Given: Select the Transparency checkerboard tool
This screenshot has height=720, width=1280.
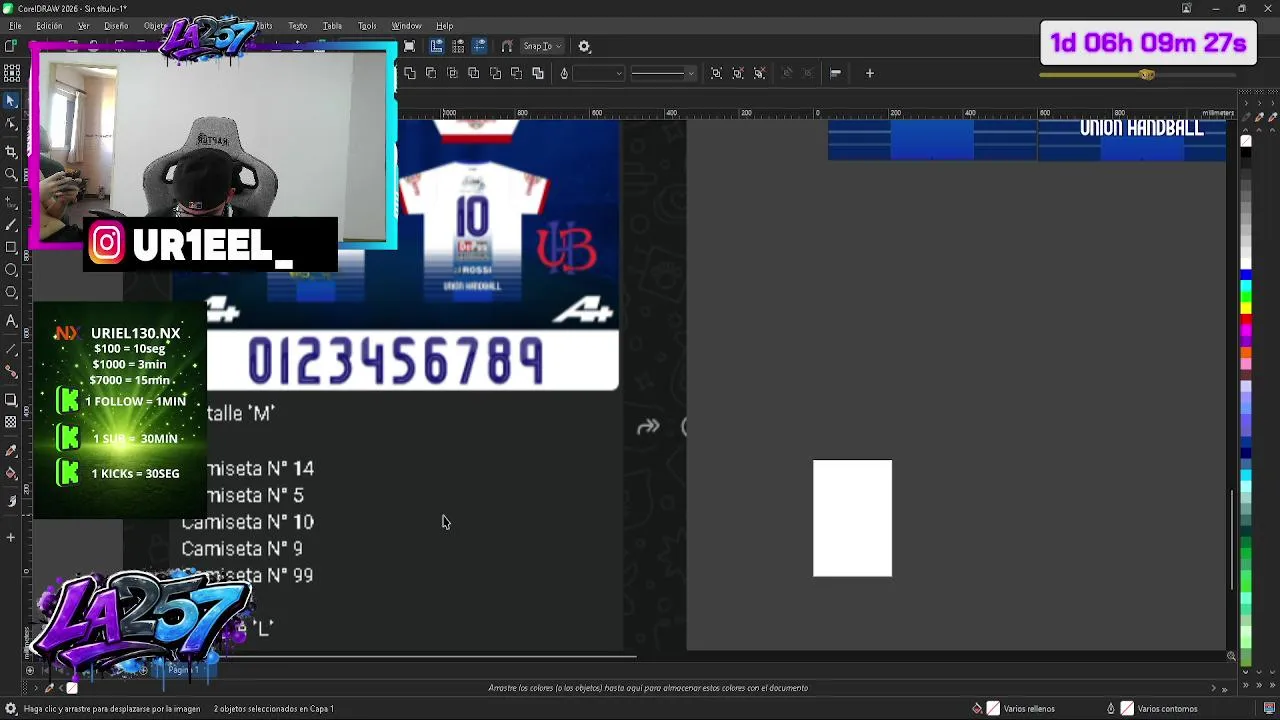Looking at the screenshot, I should click(x=11, y=423).
